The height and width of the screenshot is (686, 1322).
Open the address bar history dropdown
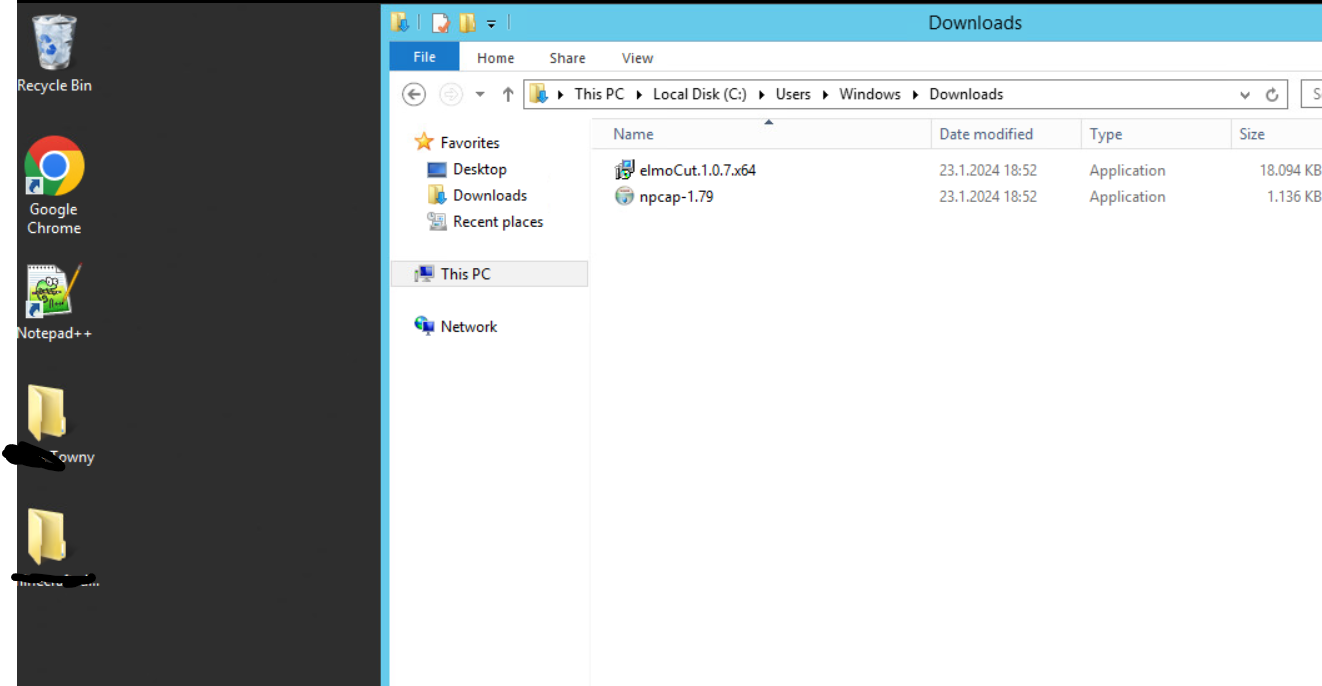[1245, 95]
